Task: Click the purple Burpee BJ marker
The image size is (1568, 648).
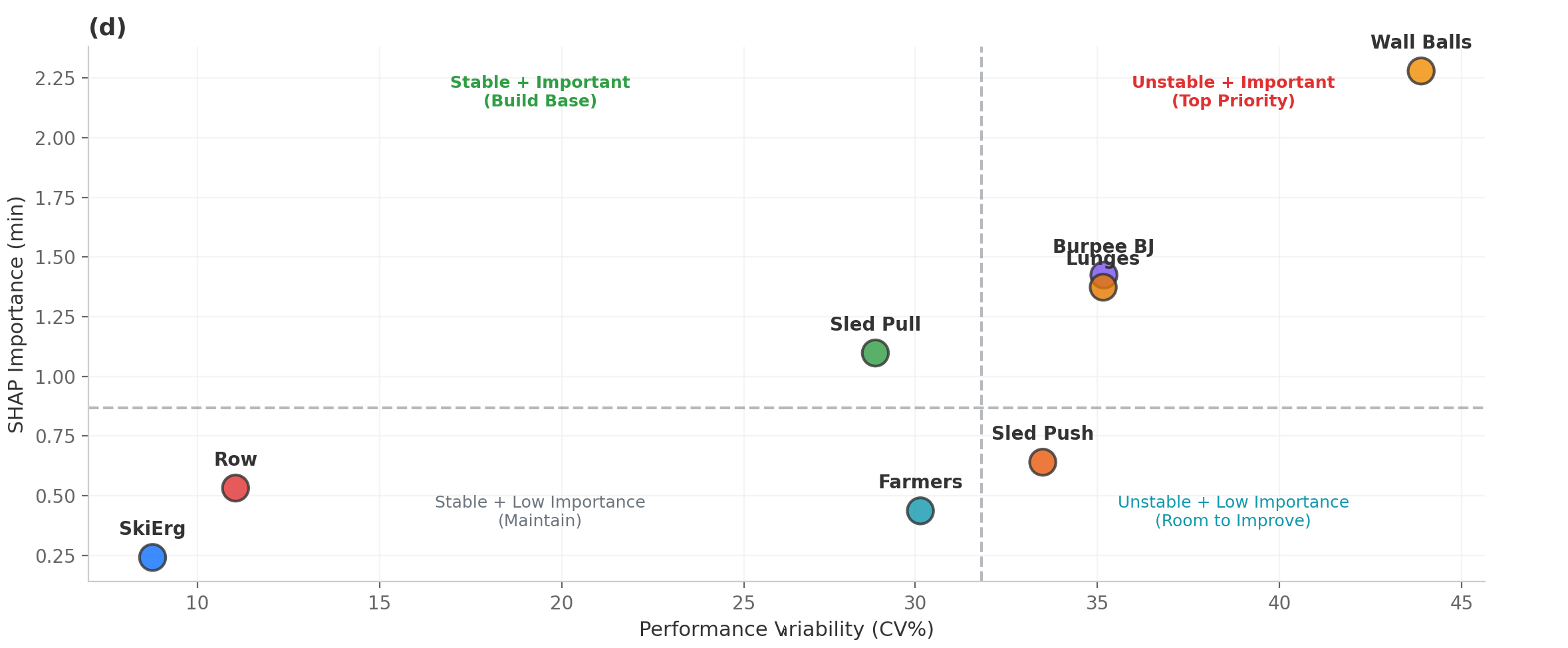Action: [1104, 271]
